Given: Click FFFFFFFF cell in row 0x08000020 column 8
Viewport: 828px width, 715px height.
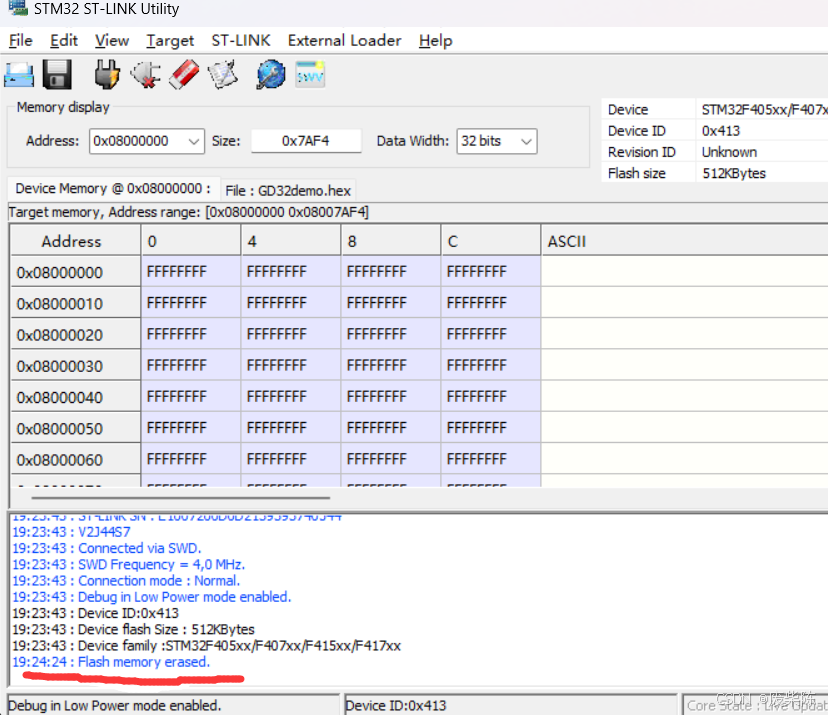Looking at the screenshot, I should pyautogui.click(x=391, y=334).
